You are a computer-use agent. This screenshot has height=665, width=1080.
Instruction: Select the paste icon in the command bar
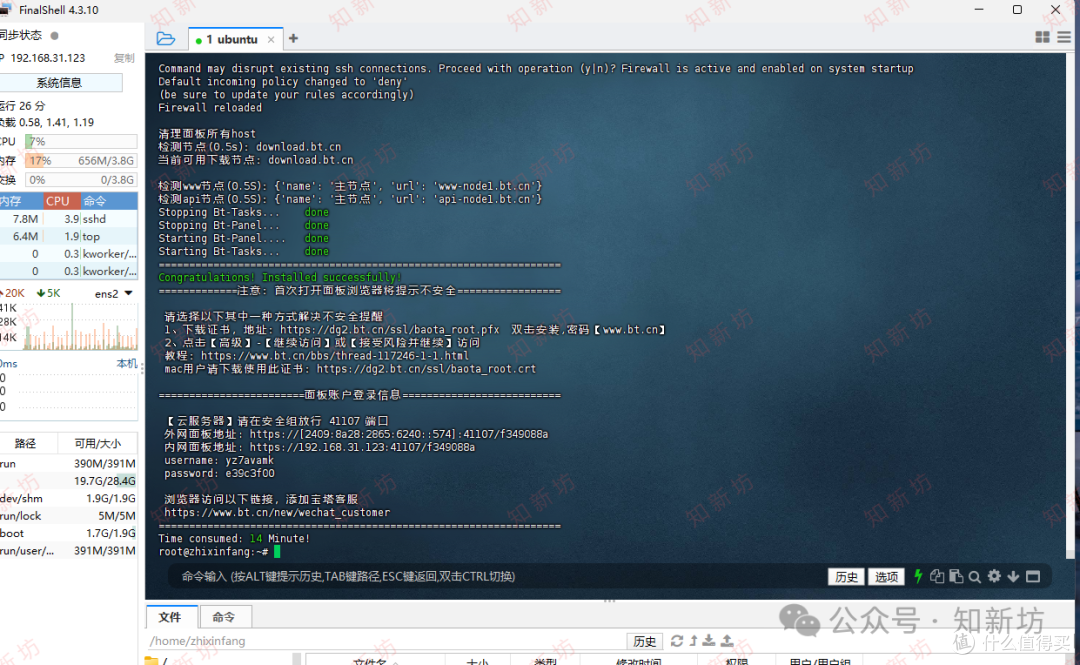[954, 576]
